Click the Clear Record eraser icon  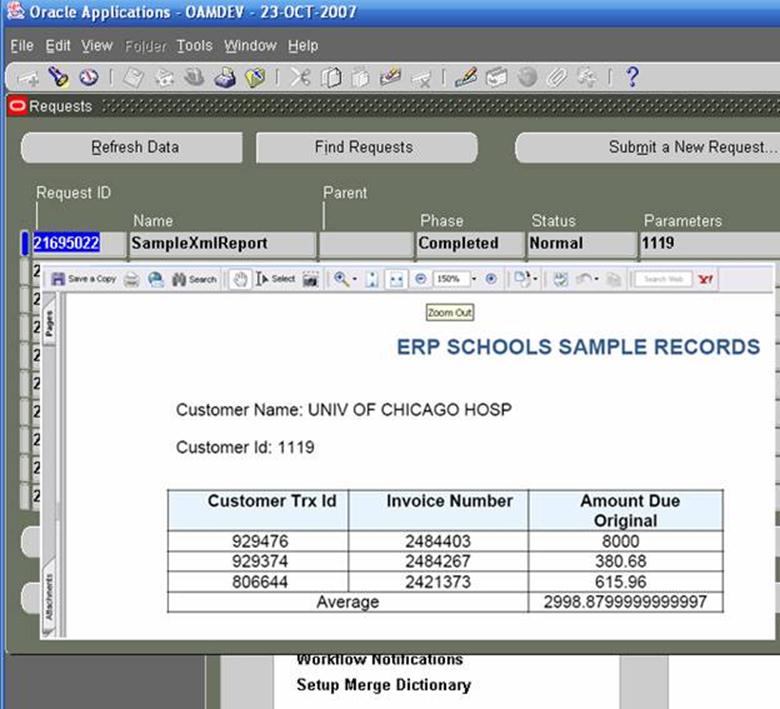point(390,77)
